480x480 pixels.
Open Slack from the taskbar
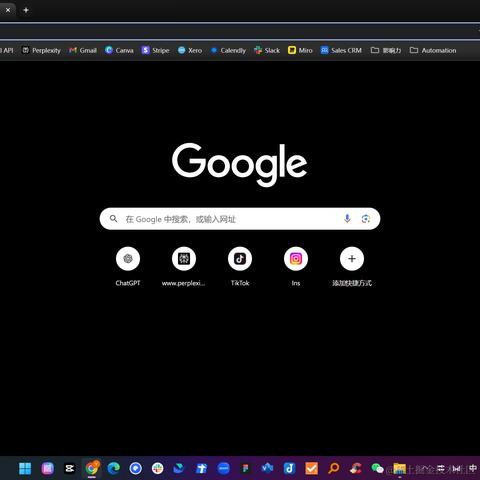pos(157,468)
